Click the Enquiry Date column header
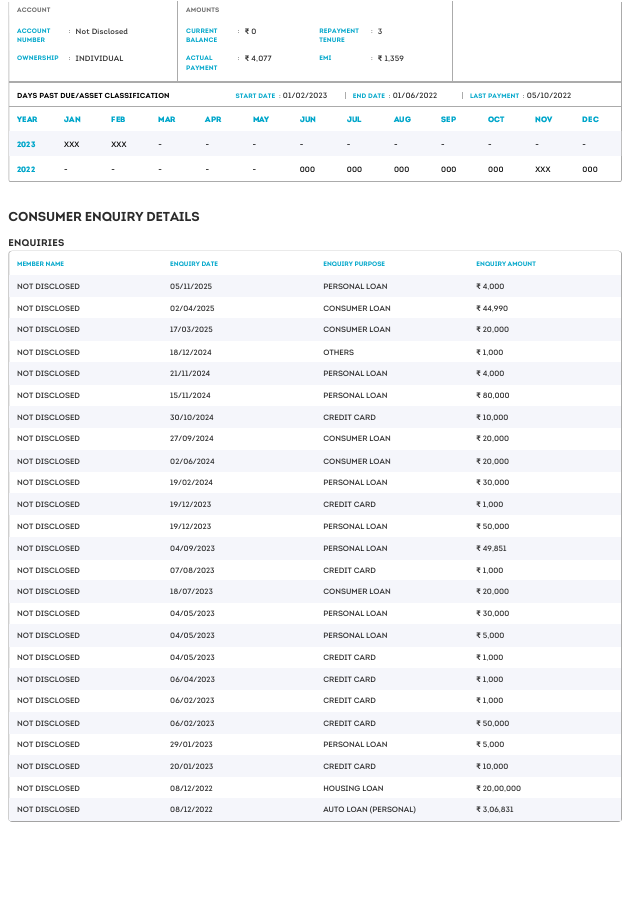The height and width of the screenshot is (898, 628). pos(193,264)
